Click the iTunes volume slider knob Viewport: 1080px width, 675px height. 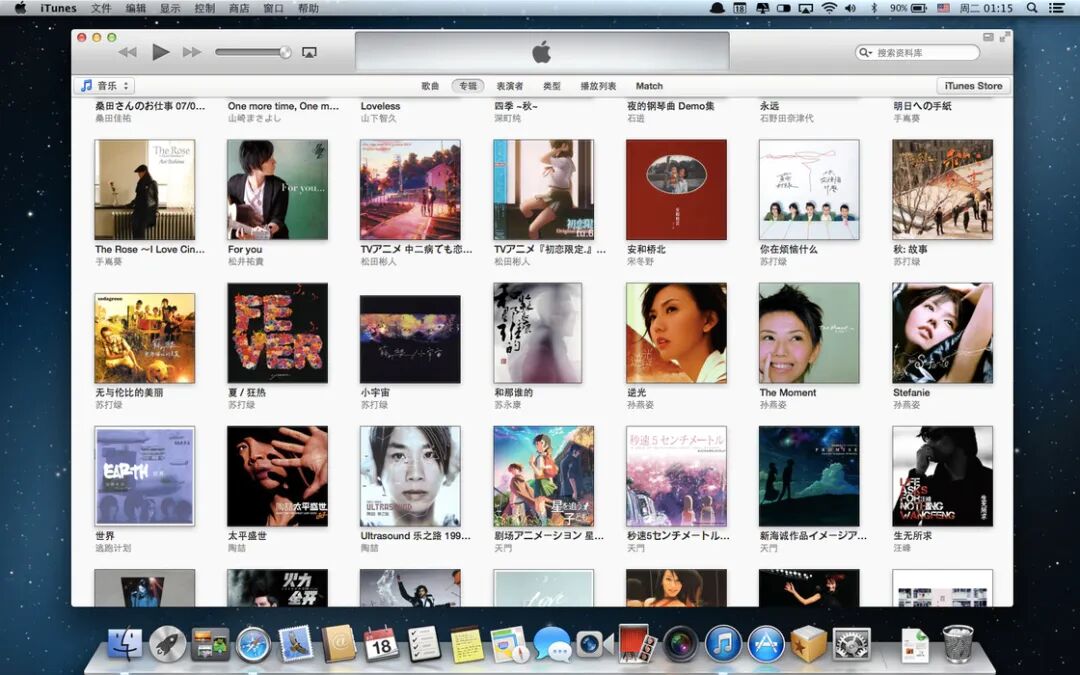coord(284,52)
